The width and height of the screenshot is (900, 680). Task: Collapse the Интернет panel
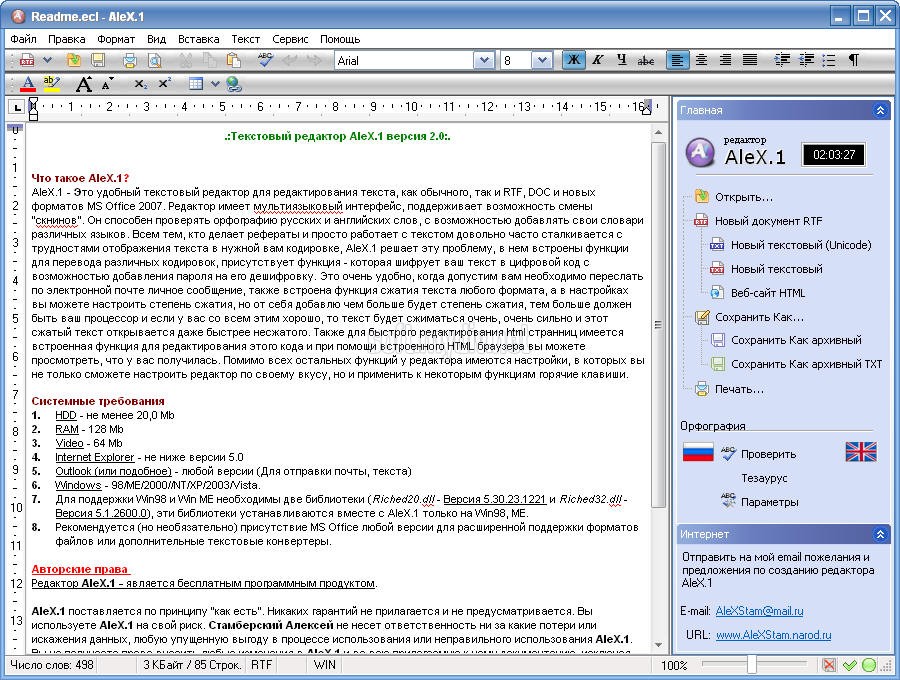pyautogui.click(x=880, y=534)
